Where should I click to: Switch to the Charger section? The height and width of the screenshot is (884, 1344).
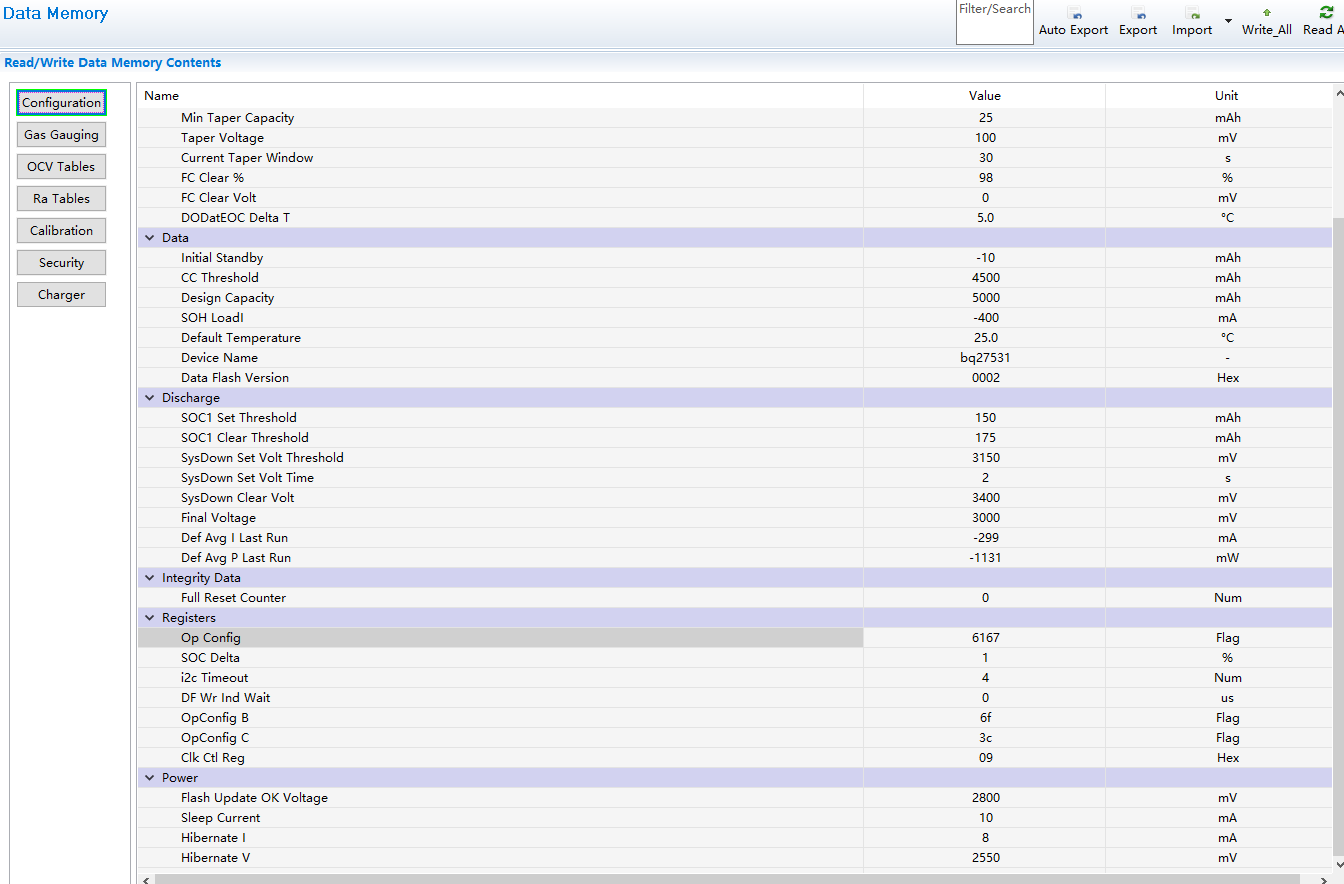click(x=62, y=295)
